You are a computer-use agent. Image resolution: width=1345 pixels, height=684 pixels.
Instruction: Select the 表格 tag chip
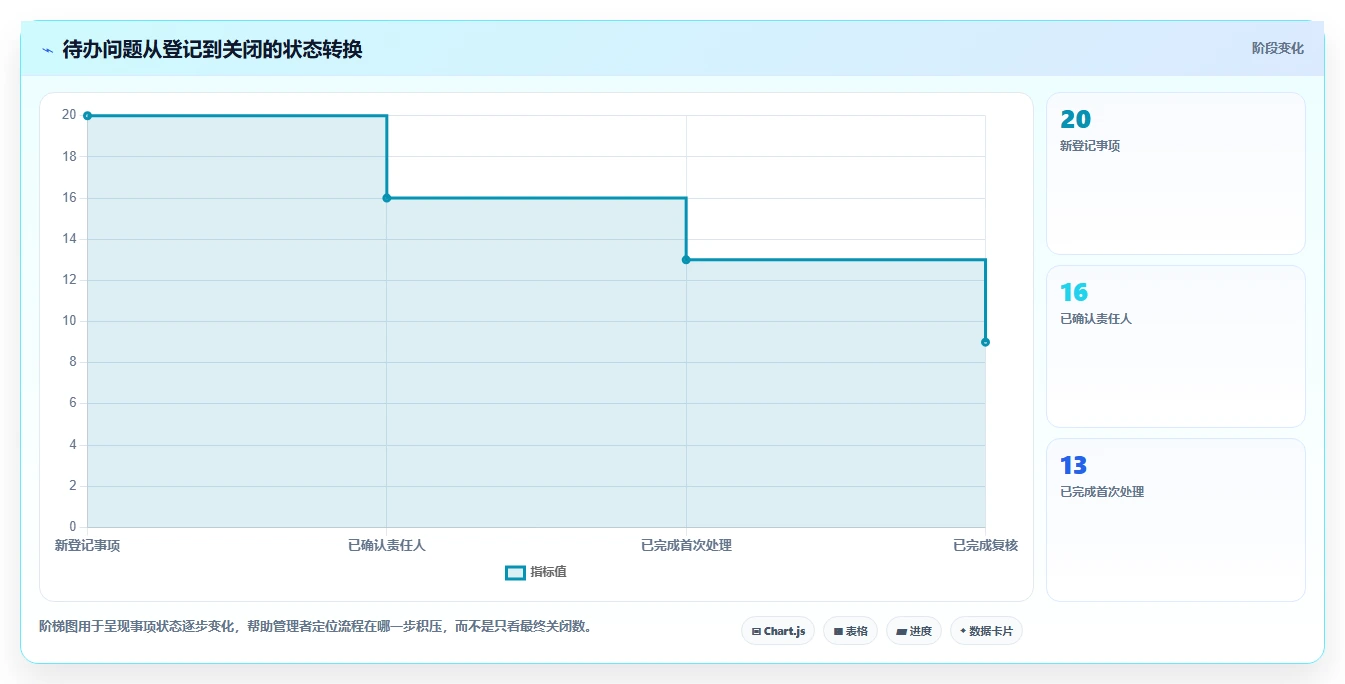(x=850, y=631)
